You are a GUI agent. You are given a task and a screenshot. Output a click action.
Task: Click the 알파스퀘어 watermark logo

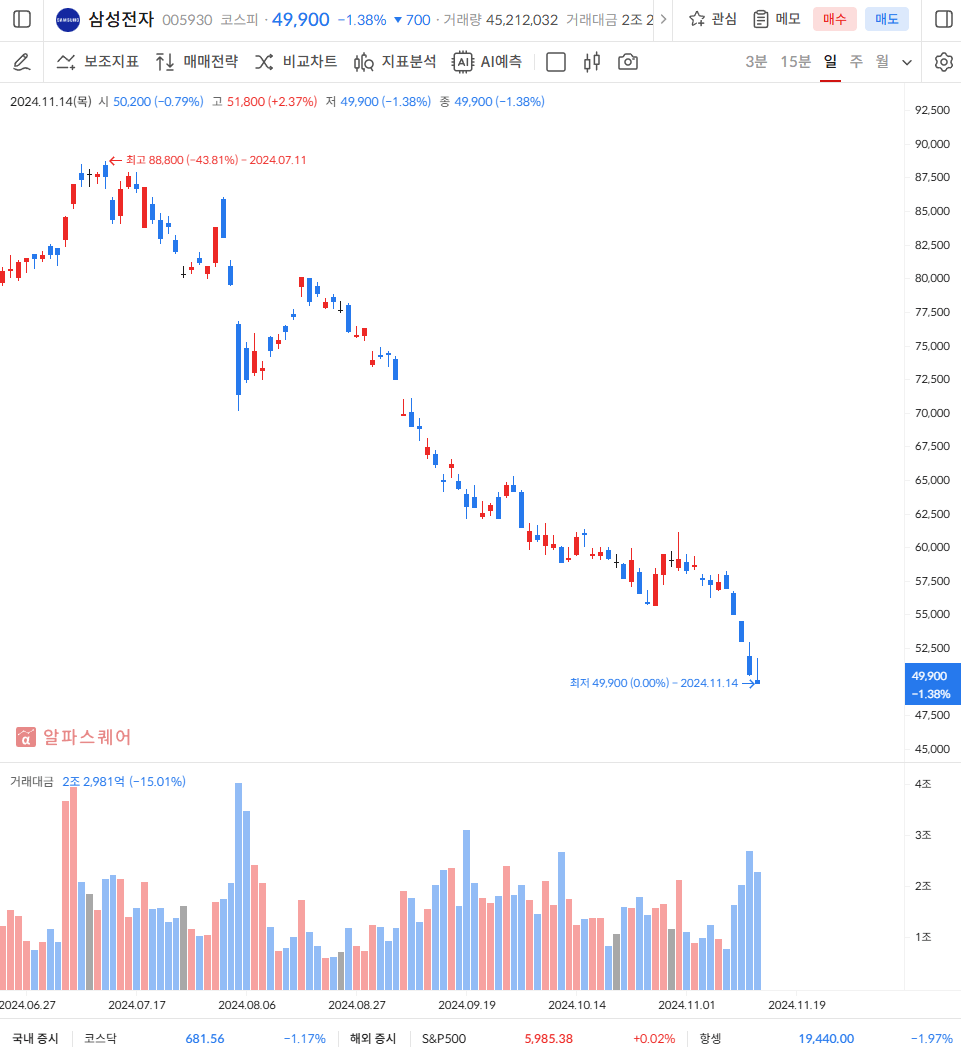(74, 737)
